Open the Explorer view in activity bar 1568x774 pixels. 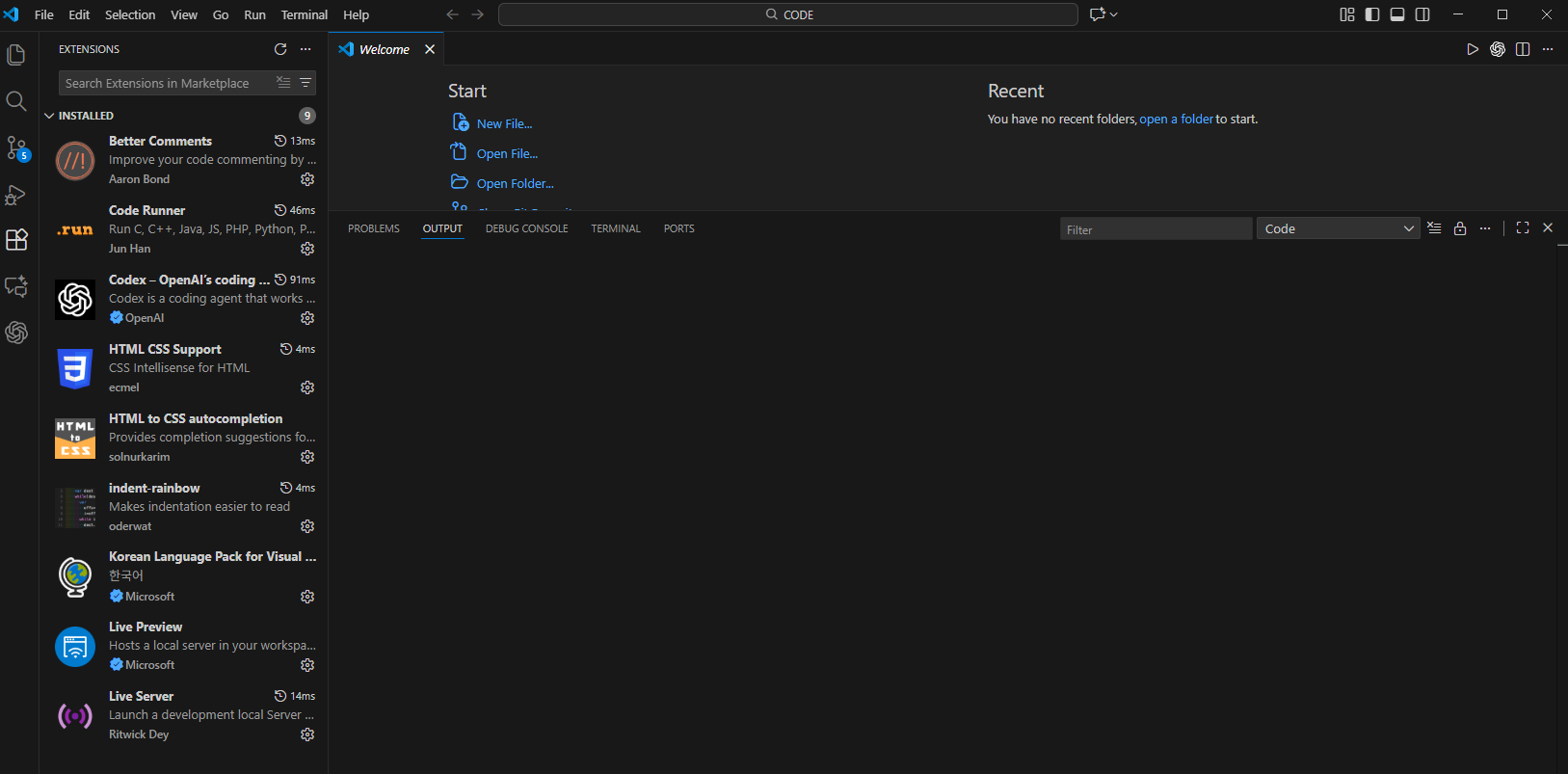16,55
